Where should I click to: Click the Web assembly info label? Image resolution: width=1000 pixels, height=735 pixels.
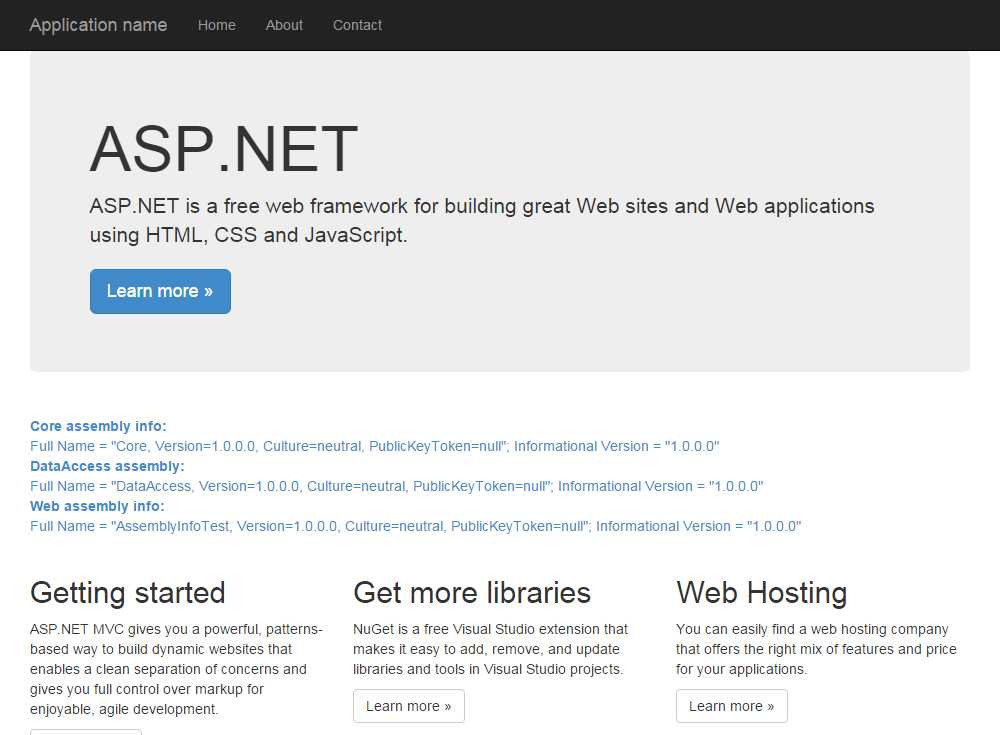(97, 506)
